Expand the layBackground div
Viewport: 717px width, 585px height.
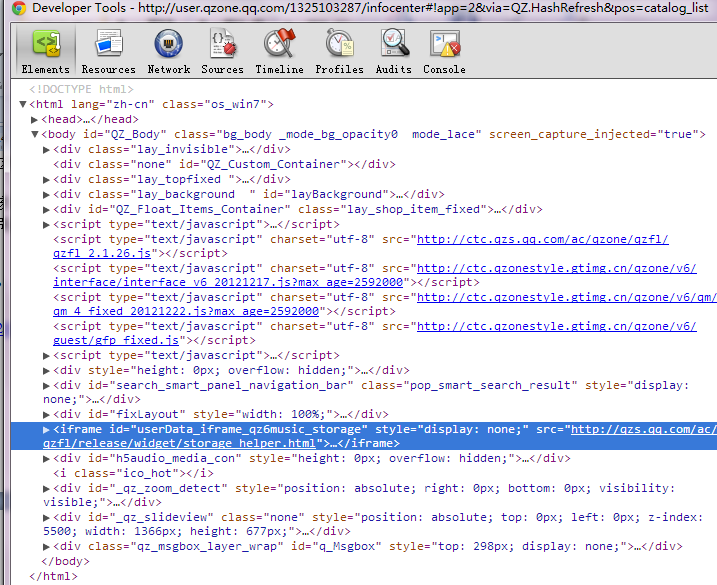point(46,195)
